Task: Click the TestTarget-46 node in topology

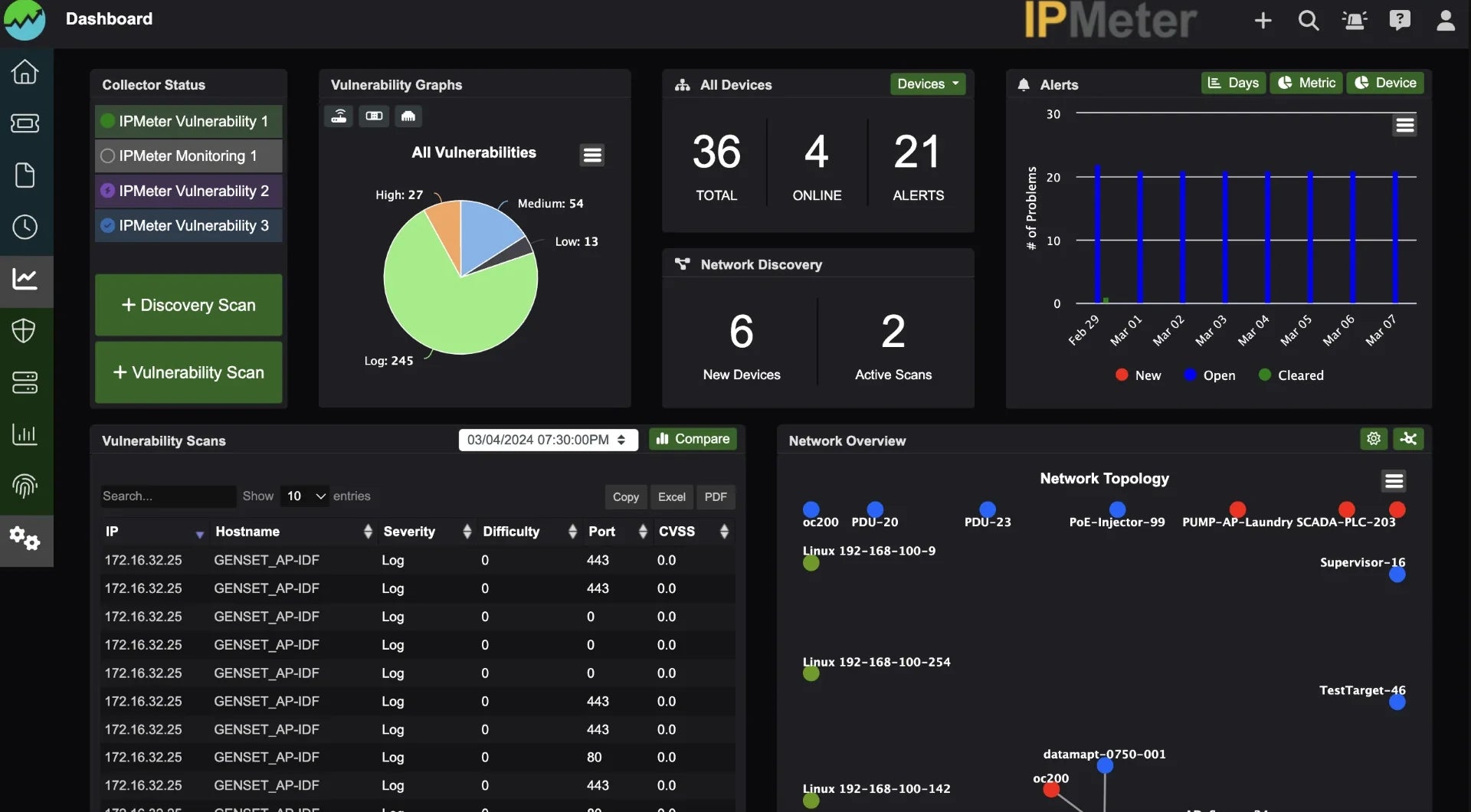Action: click(1397, 702)
